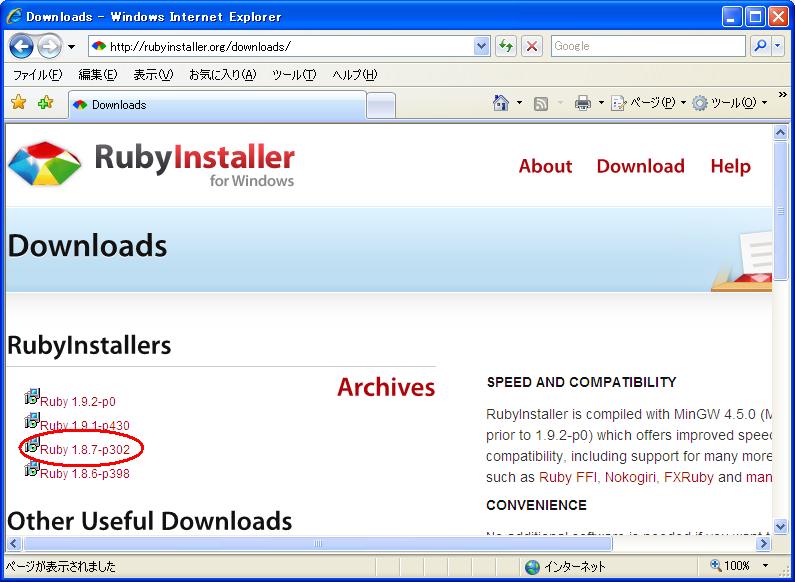Download Ruby 1.8.6-p398 installer
Image resolution: width=795 pixels, height=582 pixels.
point(85,474)
